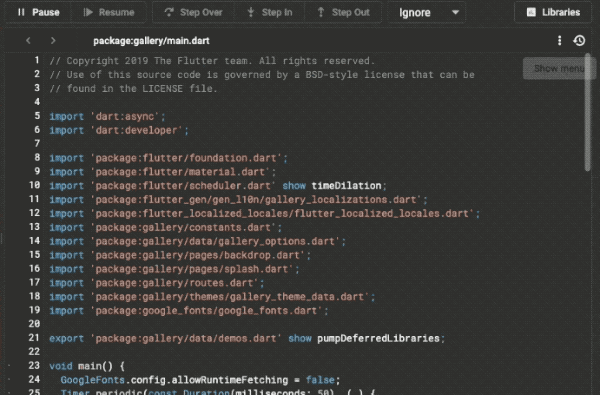Click 'package:gallery/constants.dart' import
The image size is (600, 395).
click(183, 227)
